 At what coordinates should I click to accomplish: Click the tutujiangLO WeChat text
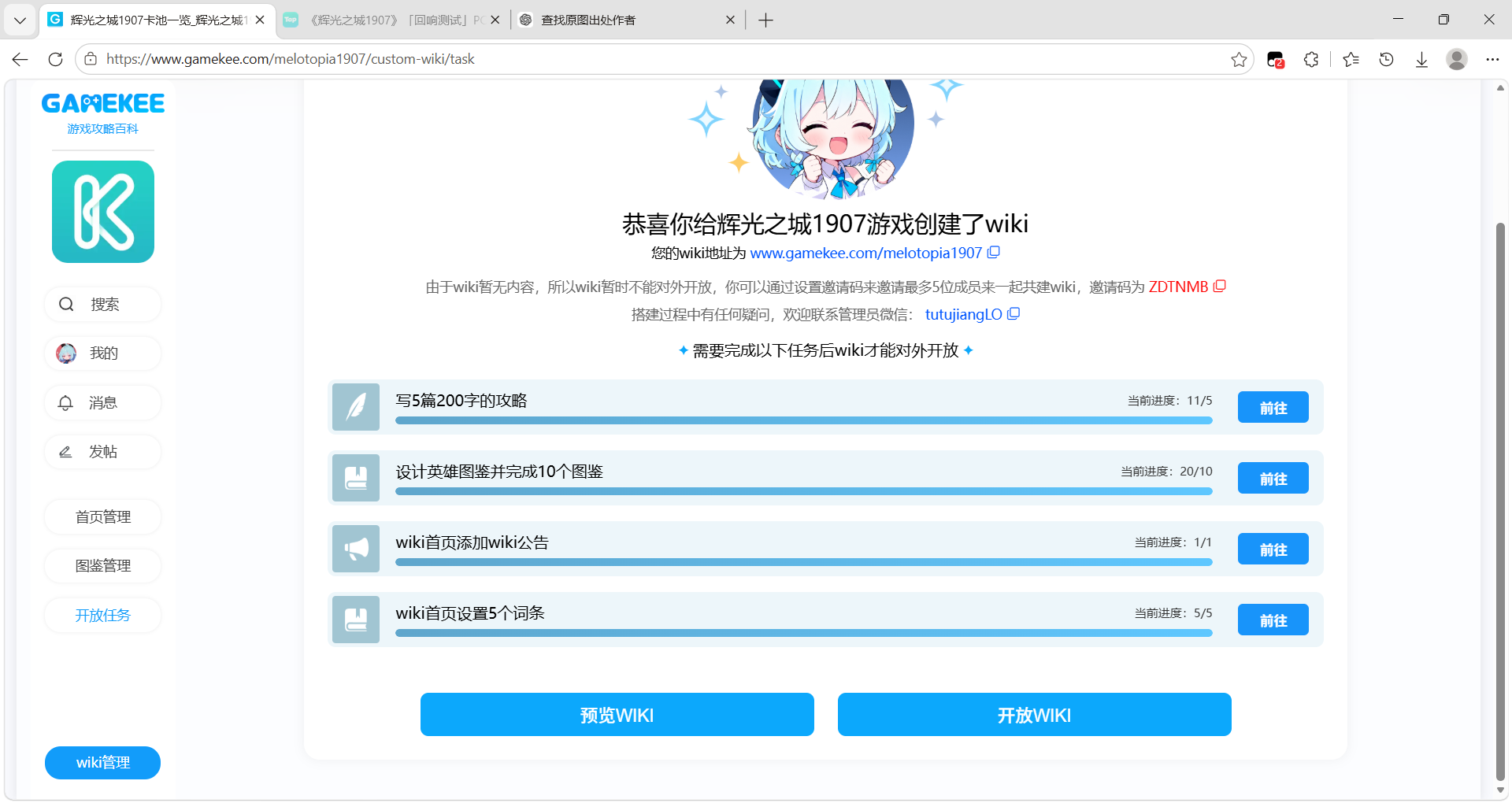tap(963, 314)
